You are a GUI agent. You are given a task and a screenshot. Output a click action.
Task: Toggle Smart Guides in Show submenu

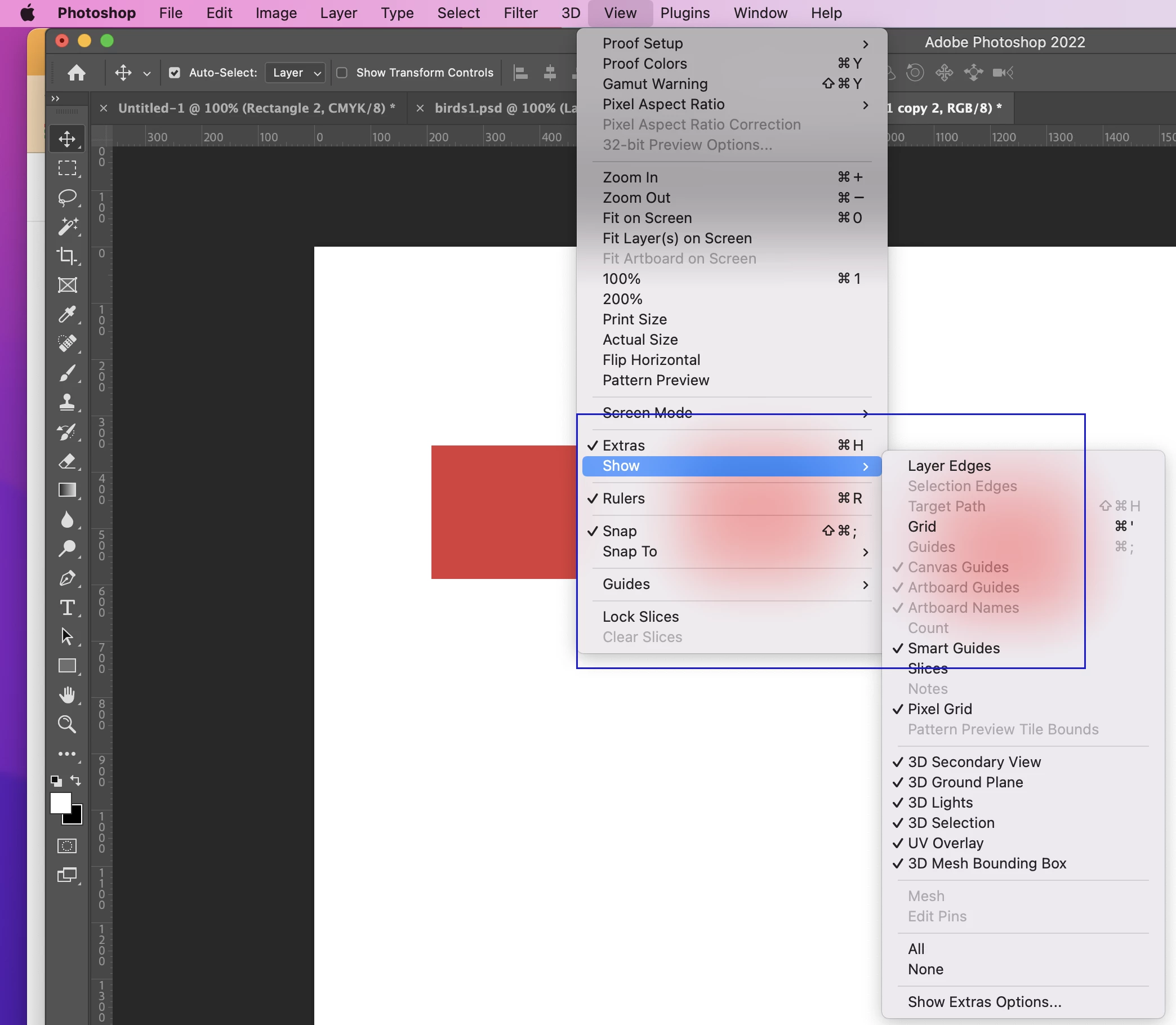tap(954, 648)
